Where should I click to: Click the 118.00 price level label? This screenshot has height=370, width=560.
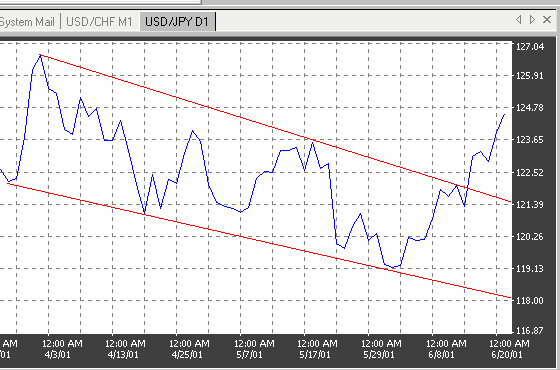(530, 301)
